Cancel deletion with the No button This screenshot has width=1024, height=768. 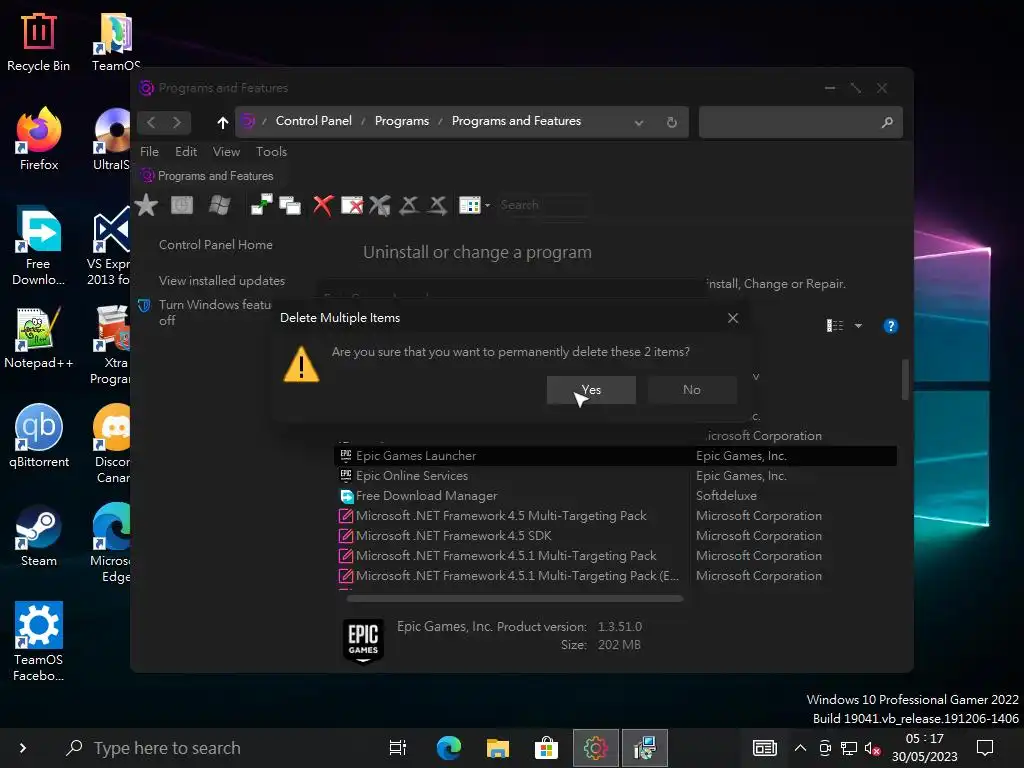(692, 390)
